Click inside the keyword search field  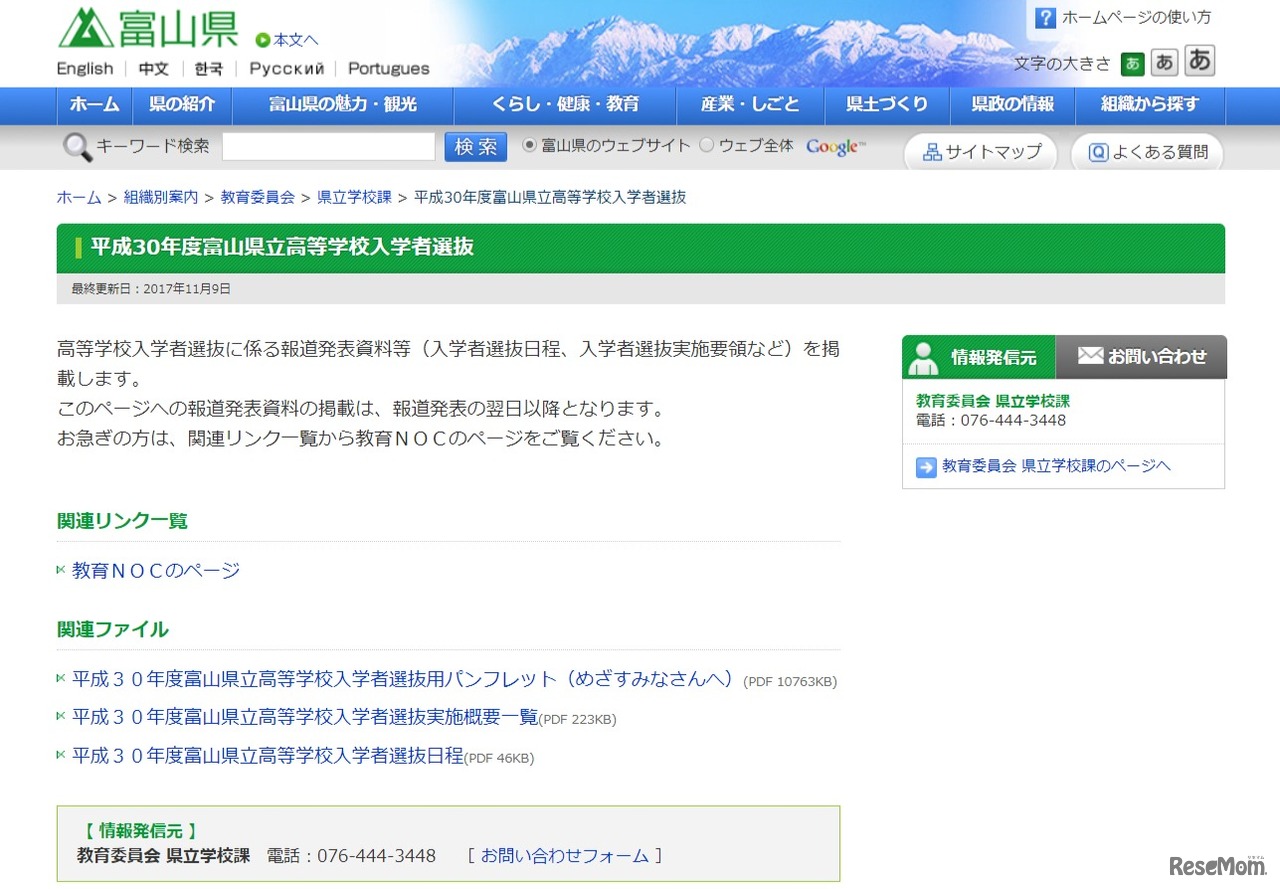pos(328,146)
